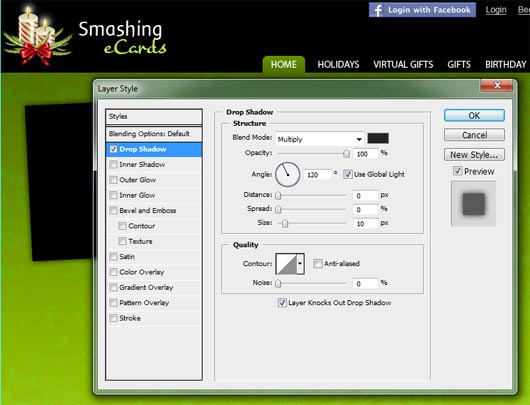Enable the Color Overlay checkbox

pos(114,272)
